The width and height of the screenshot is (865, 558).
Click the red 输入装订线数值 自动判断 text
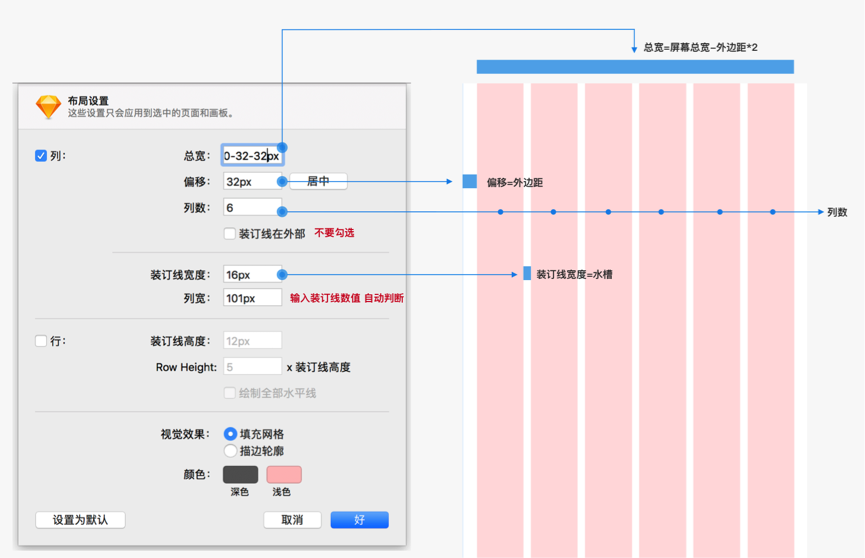(x=347, y=298)
